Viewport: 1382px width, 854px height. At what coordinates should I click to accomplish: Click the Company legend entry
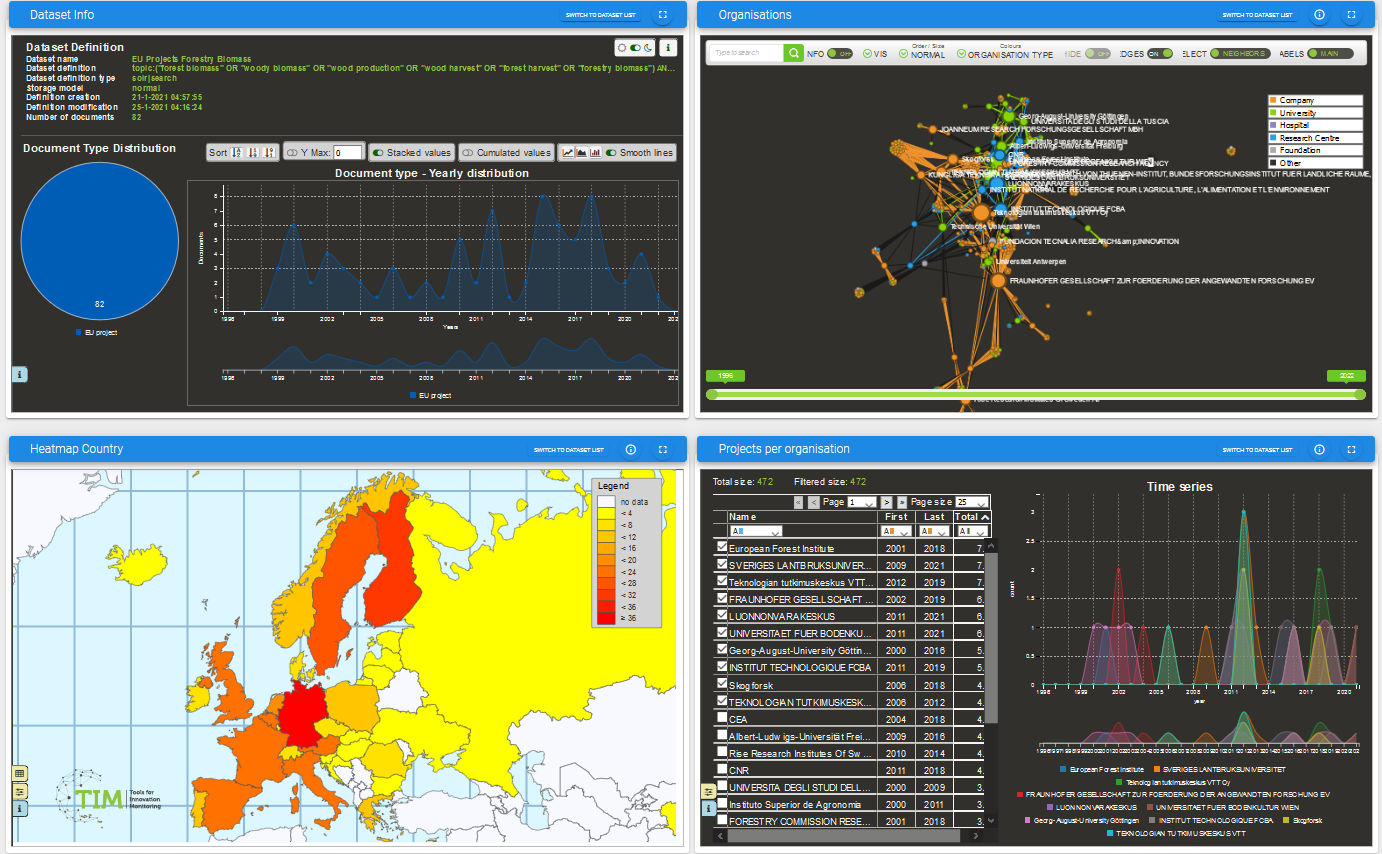pyautogui.click(x=1315, y=100)
